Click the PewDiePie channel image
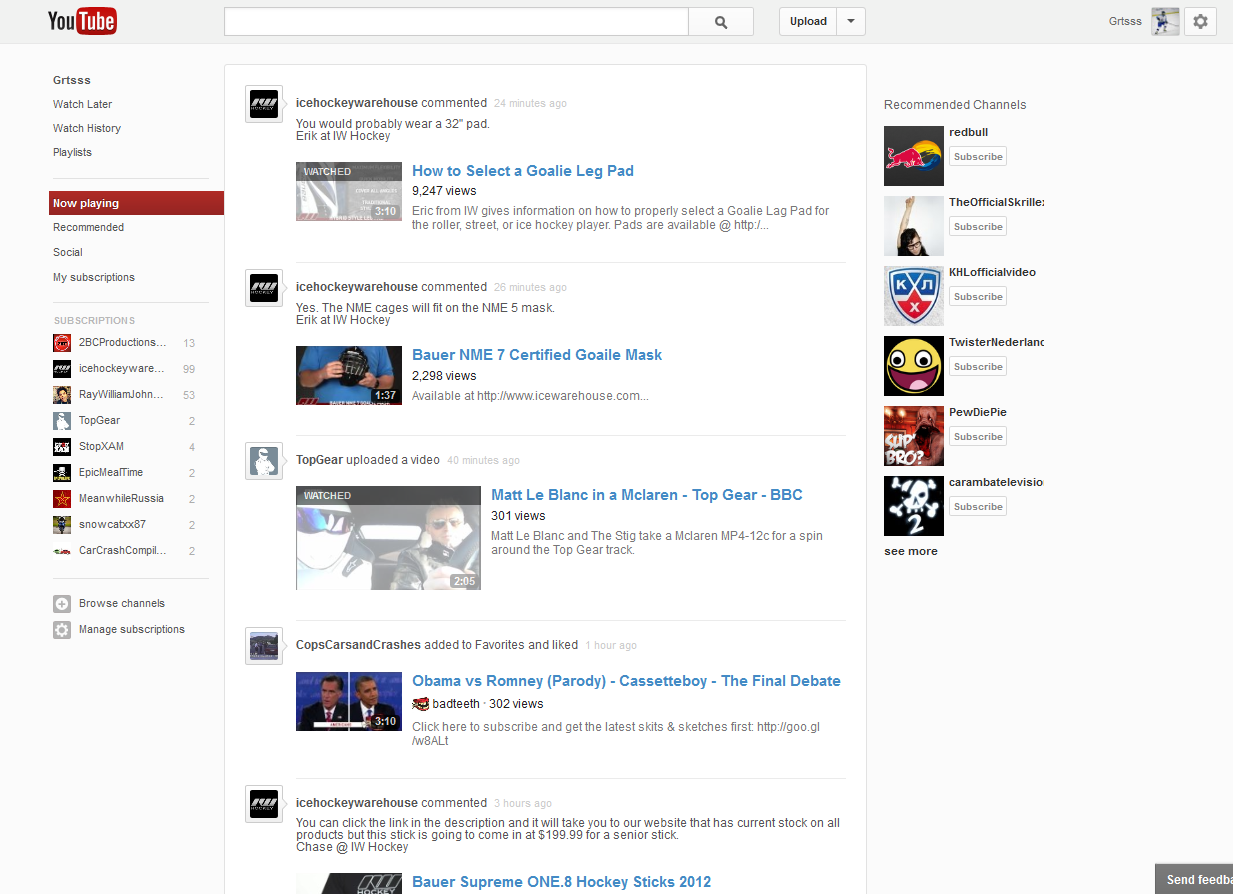Viewport: 1233px width, 894px height. click(x=914, y=436)
